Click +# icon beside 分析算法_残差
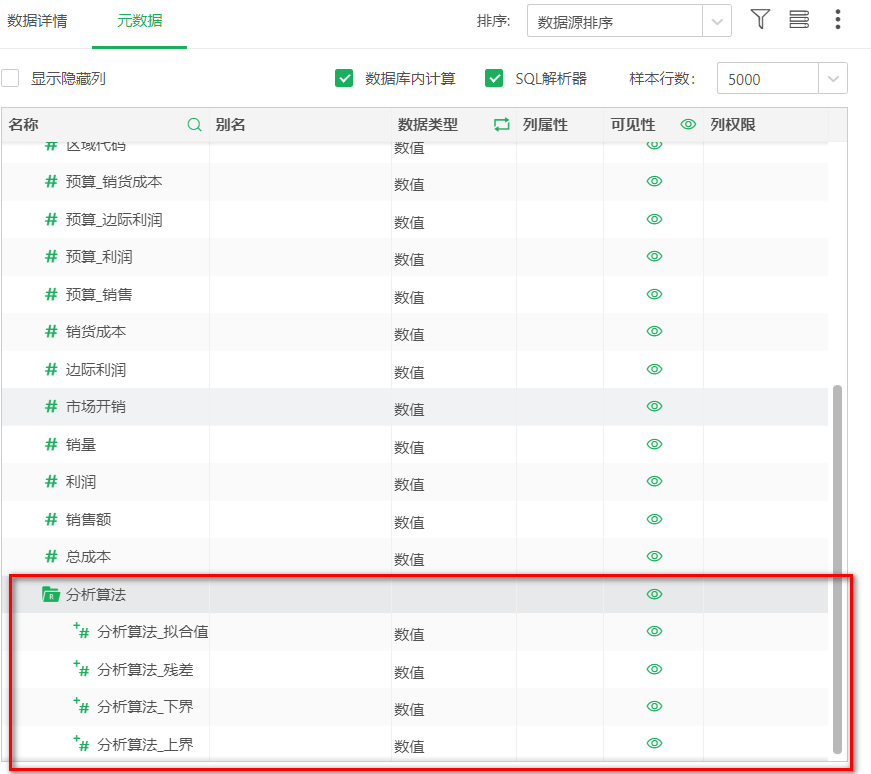The width and height of the screenshot is (871, 774). point(82,669)
